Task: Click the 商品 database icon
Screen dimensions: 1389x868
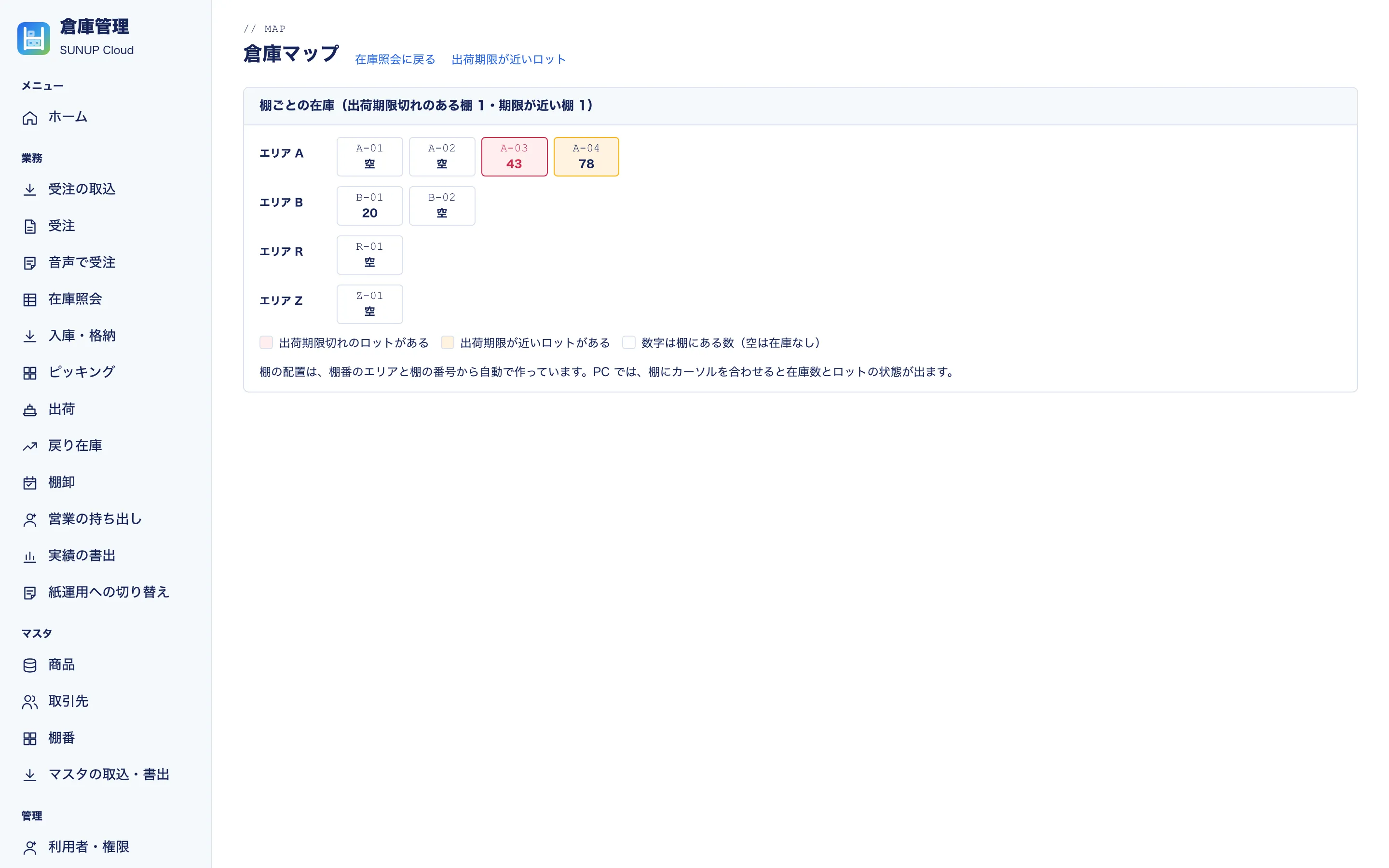Action: tap(30, 665)
